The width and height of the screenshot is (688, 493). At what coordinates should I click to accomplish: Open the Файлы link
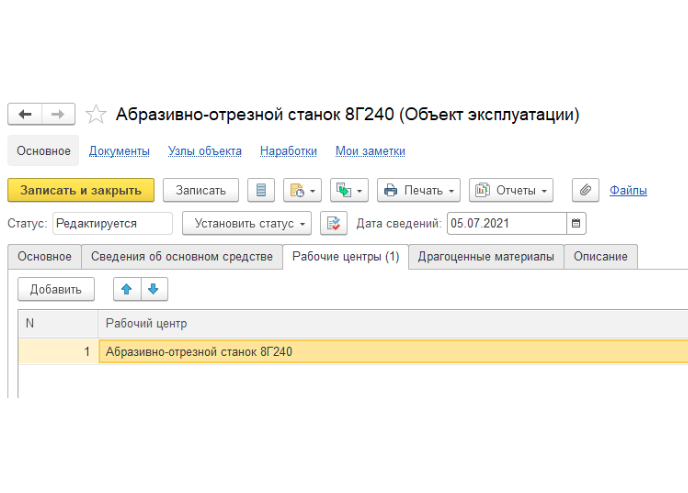click(x=628, y=190)
